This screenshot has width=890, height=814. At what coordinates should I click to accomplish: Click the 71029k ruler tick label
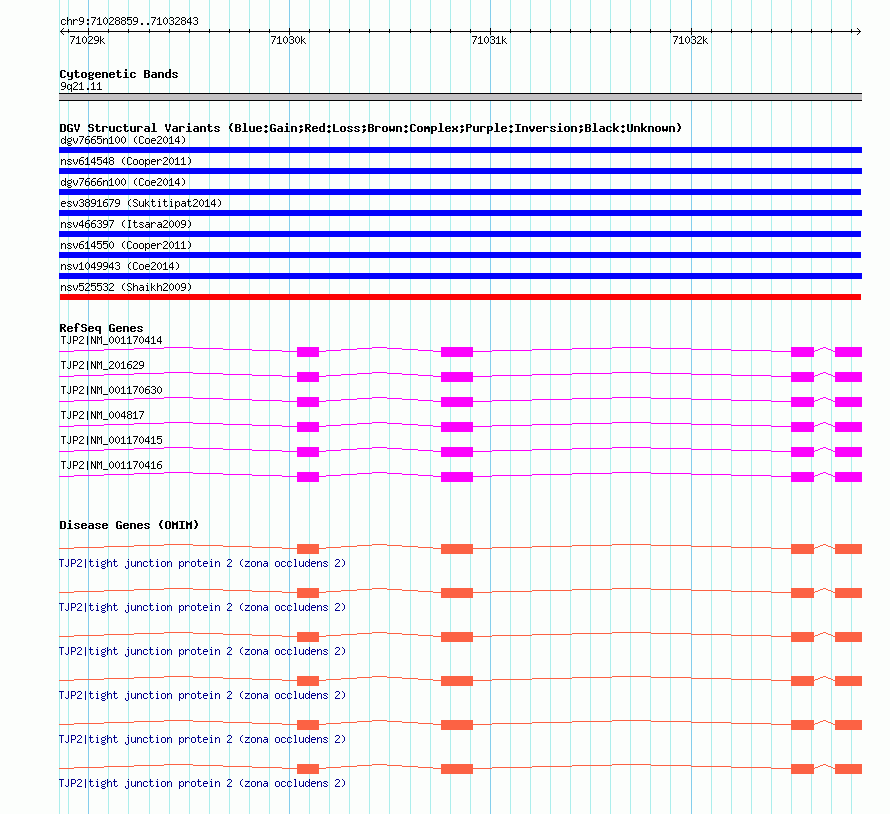point(87,40)
